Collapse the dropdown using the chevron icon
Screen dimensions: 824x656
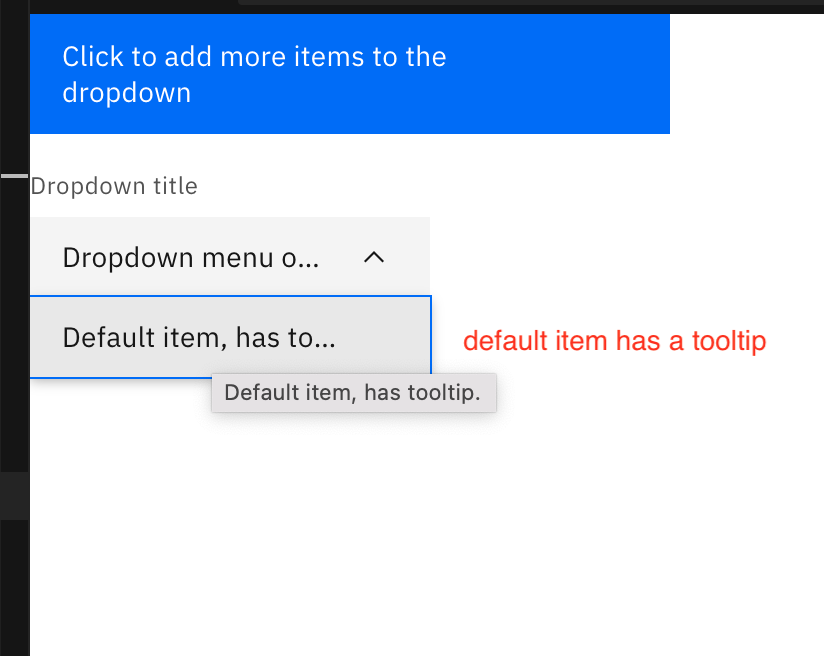click(x=374, y=257)
